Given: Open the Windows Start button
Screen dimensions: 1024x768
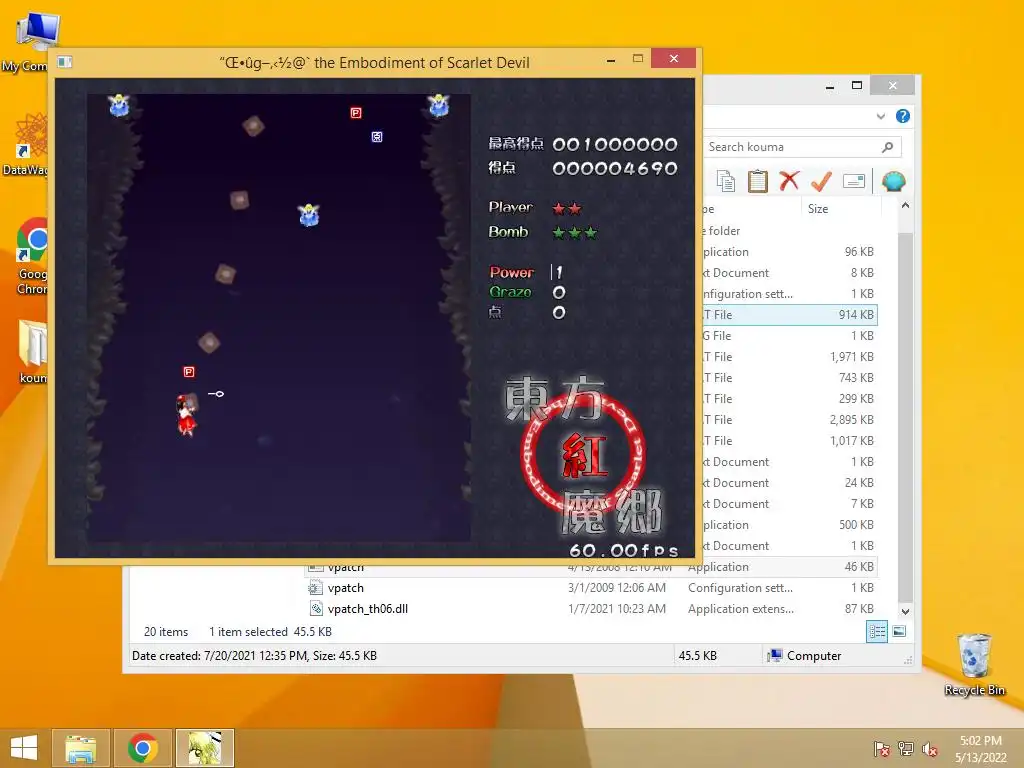Looking at the screenshot, I should tap(24, 748).
